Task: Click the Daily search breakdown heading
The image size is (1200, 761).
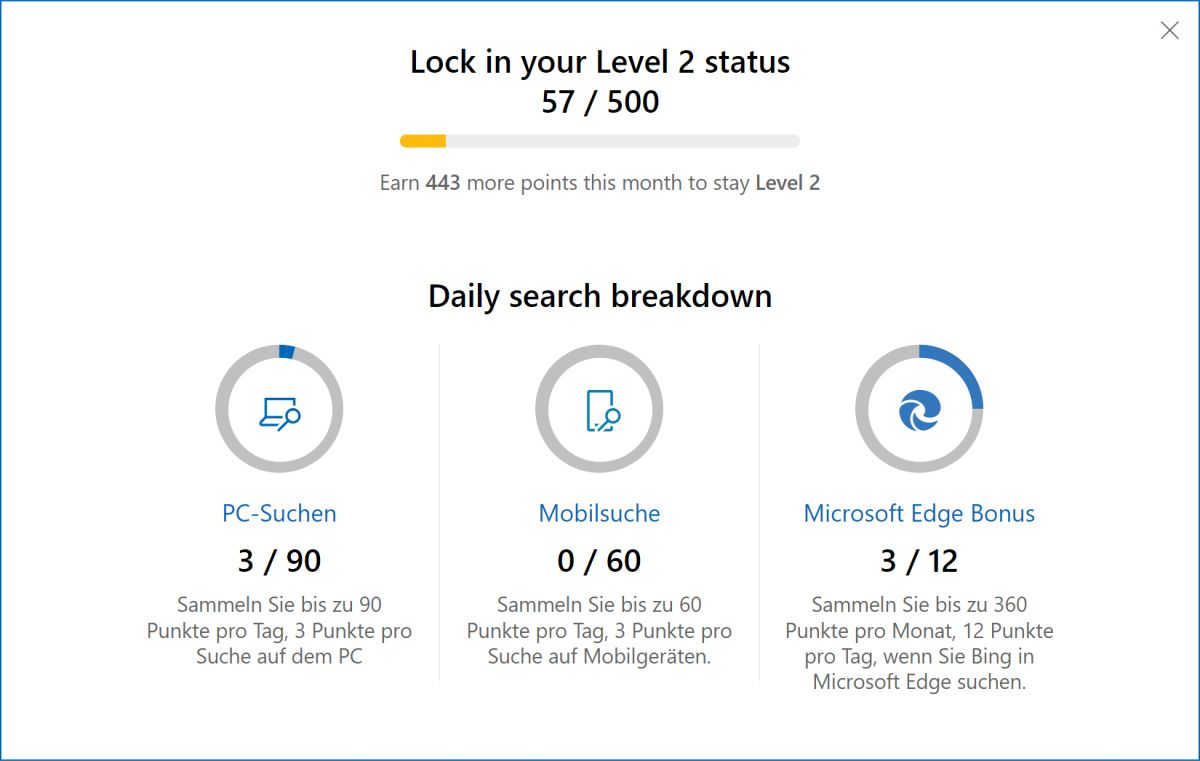Action: 600,296
